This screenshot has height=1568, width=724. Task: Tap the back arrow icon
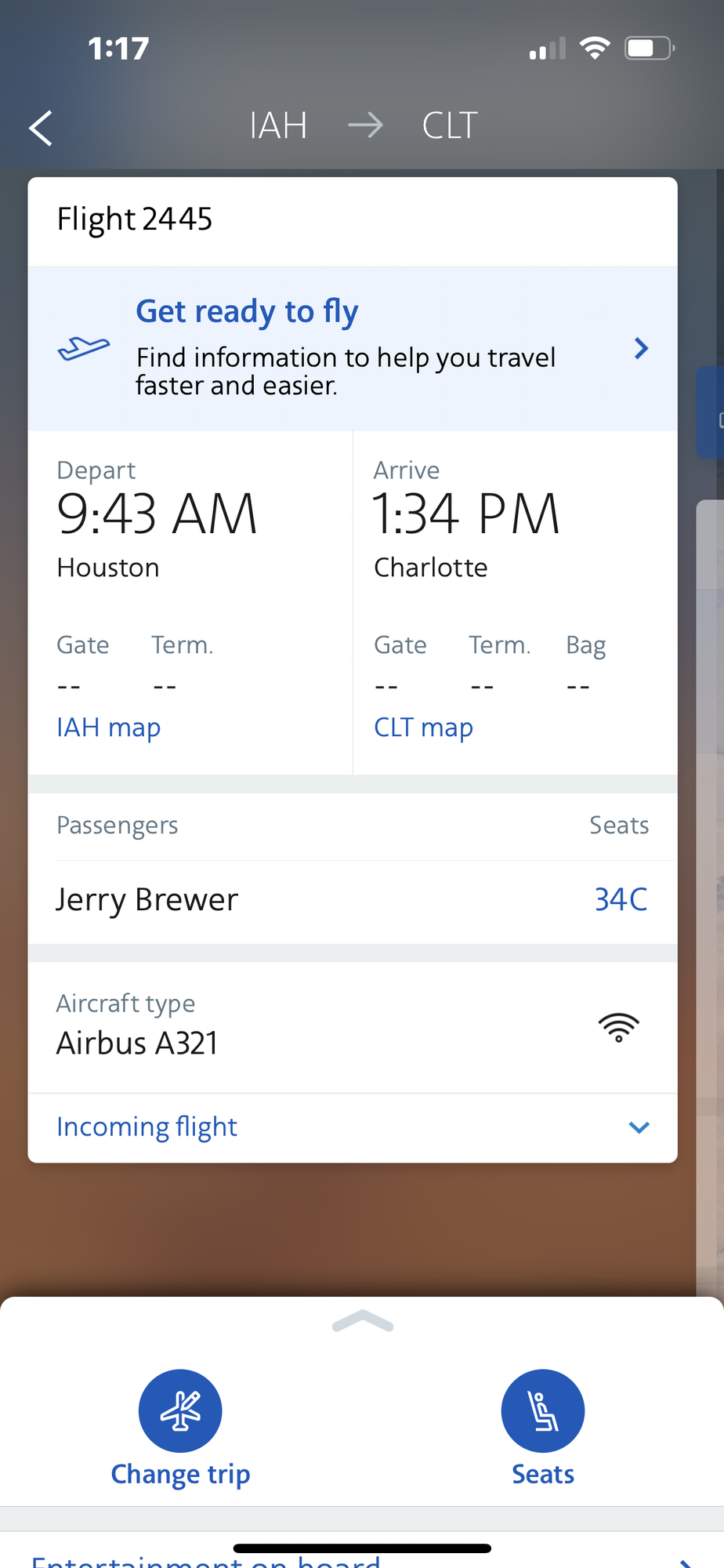41,128
